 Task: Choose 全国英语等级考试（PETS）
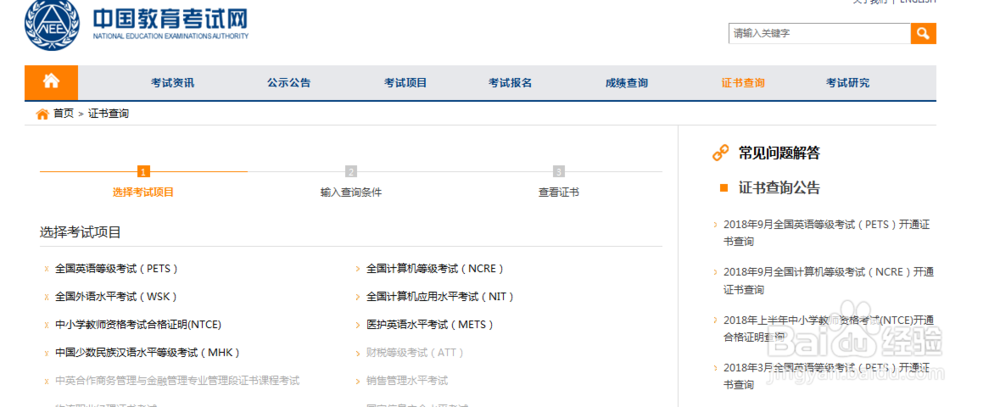click(117, 269)
